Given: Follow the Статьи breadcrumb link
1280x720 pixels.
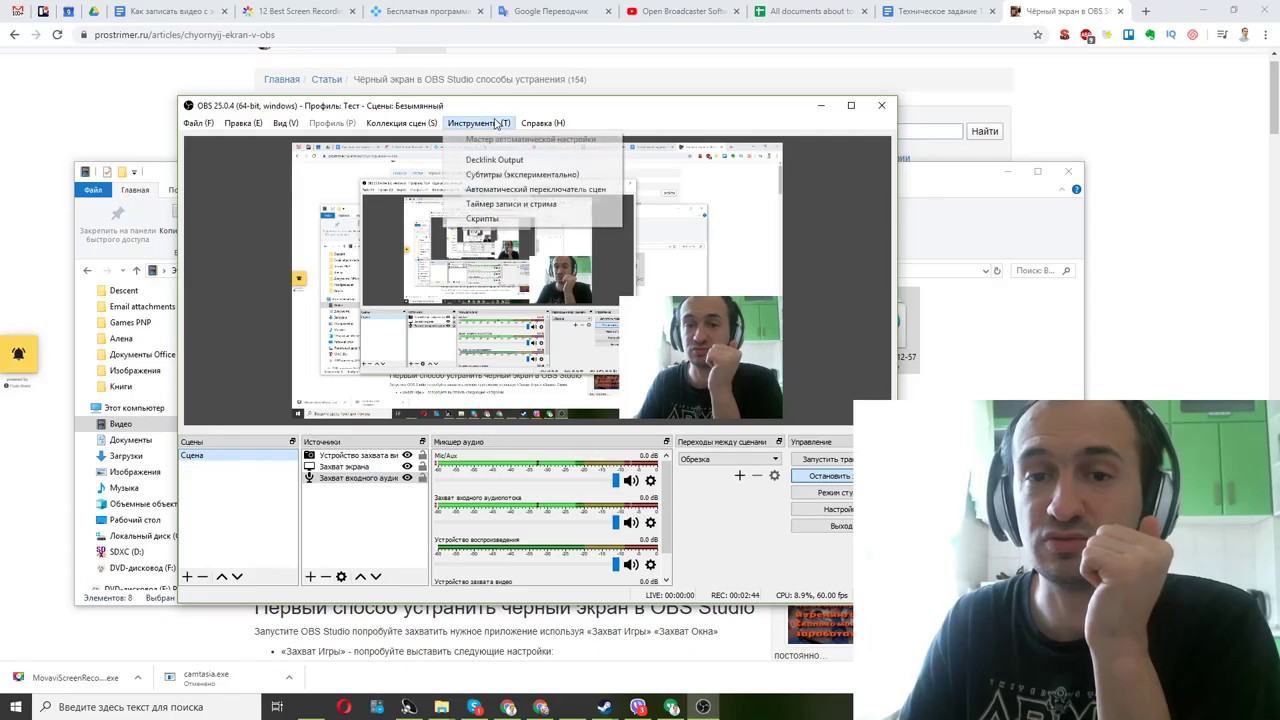Looking at the screenshot, I should (326, 79).
